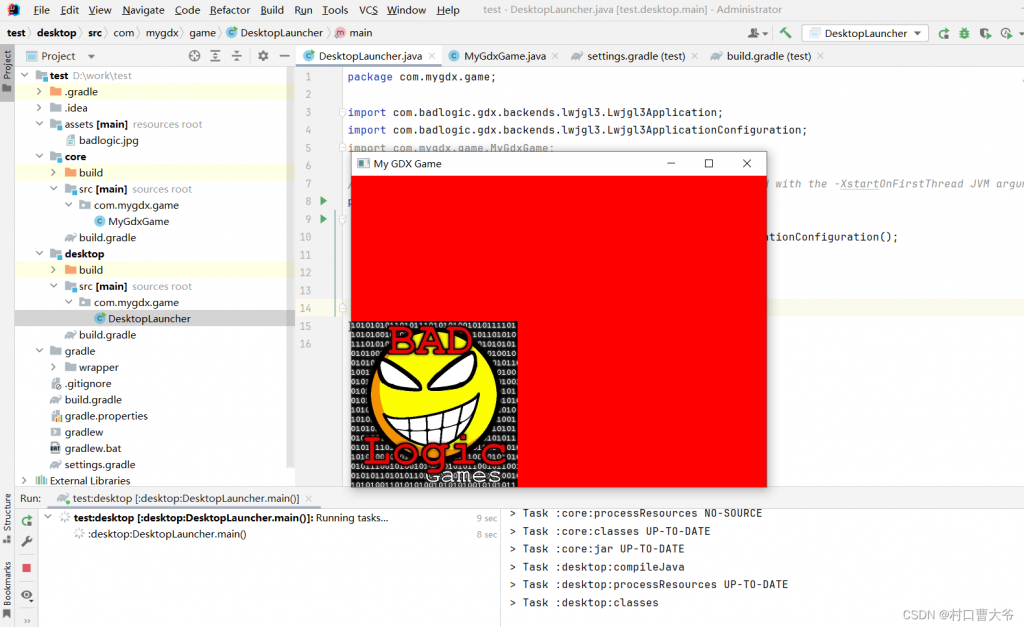Click the Rerun icon in main toolbar
The width and height of the screenshot is (1024, 627).
point(944,33)
